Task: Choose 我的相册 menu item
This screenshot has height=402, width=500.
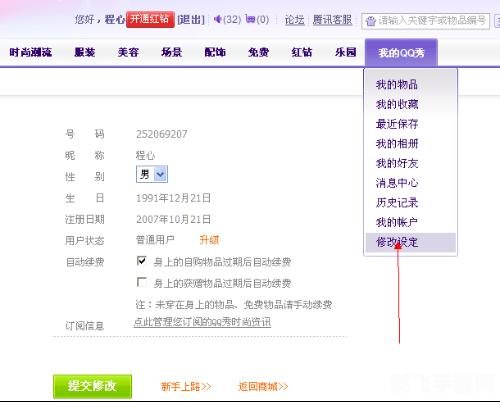Action: click(397, 144)
